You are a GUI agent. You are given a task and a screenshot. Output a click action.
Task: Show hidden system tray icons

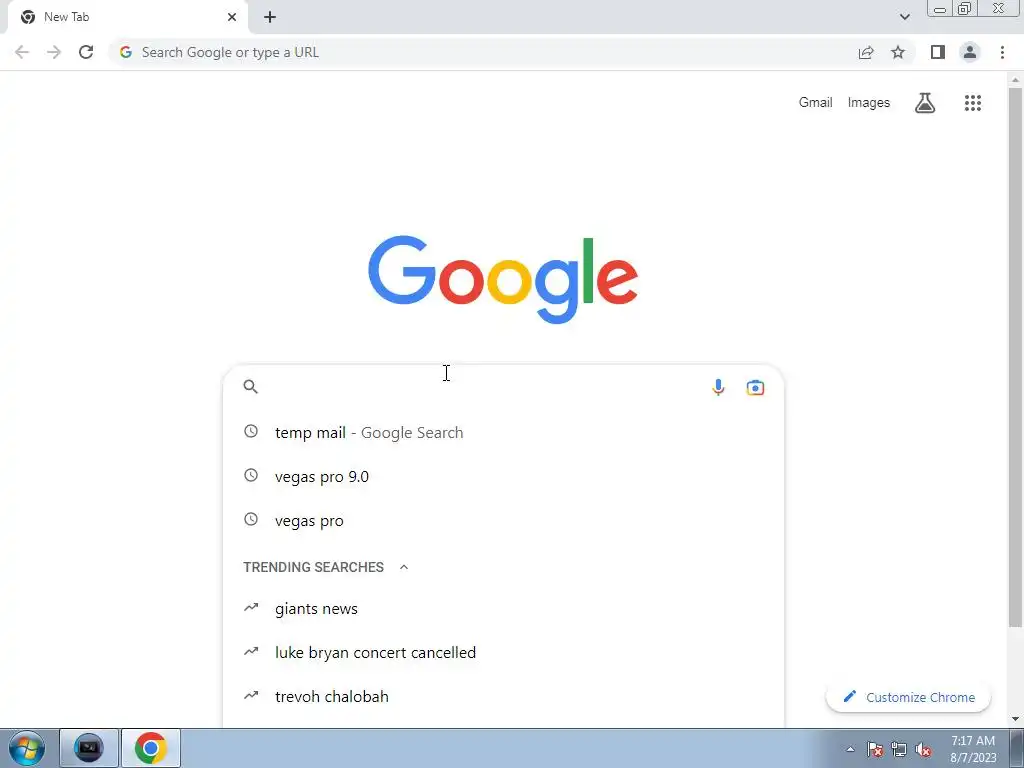pyautogui.click(x=850, y=749)
